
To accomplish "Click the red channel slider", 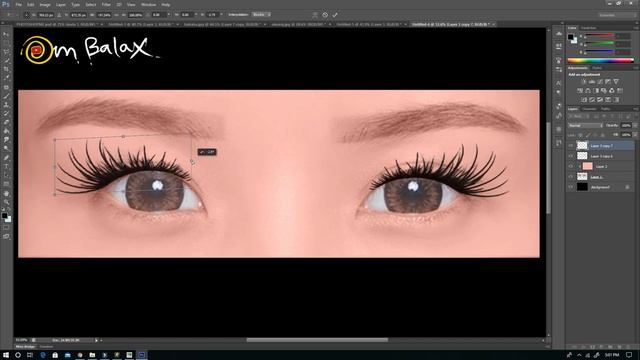I will pyautogui.click(x=600, y=36).
